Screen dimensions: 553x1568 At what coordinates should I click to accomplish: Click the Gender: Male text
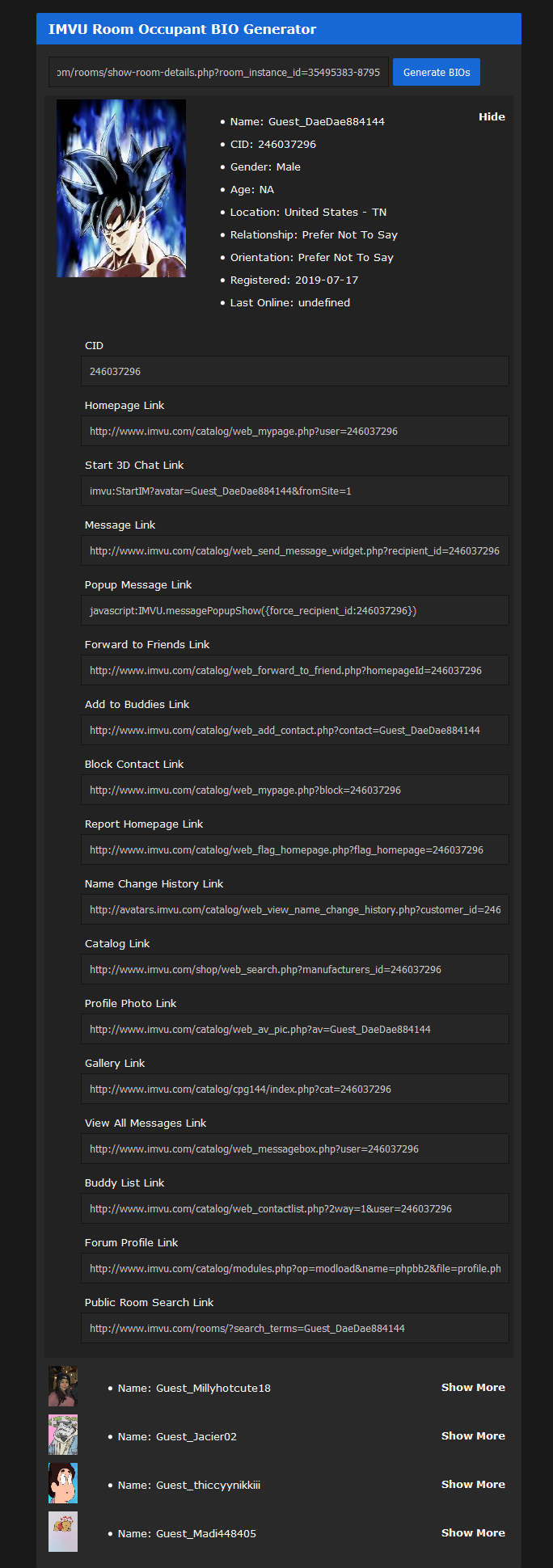[265, 166]
